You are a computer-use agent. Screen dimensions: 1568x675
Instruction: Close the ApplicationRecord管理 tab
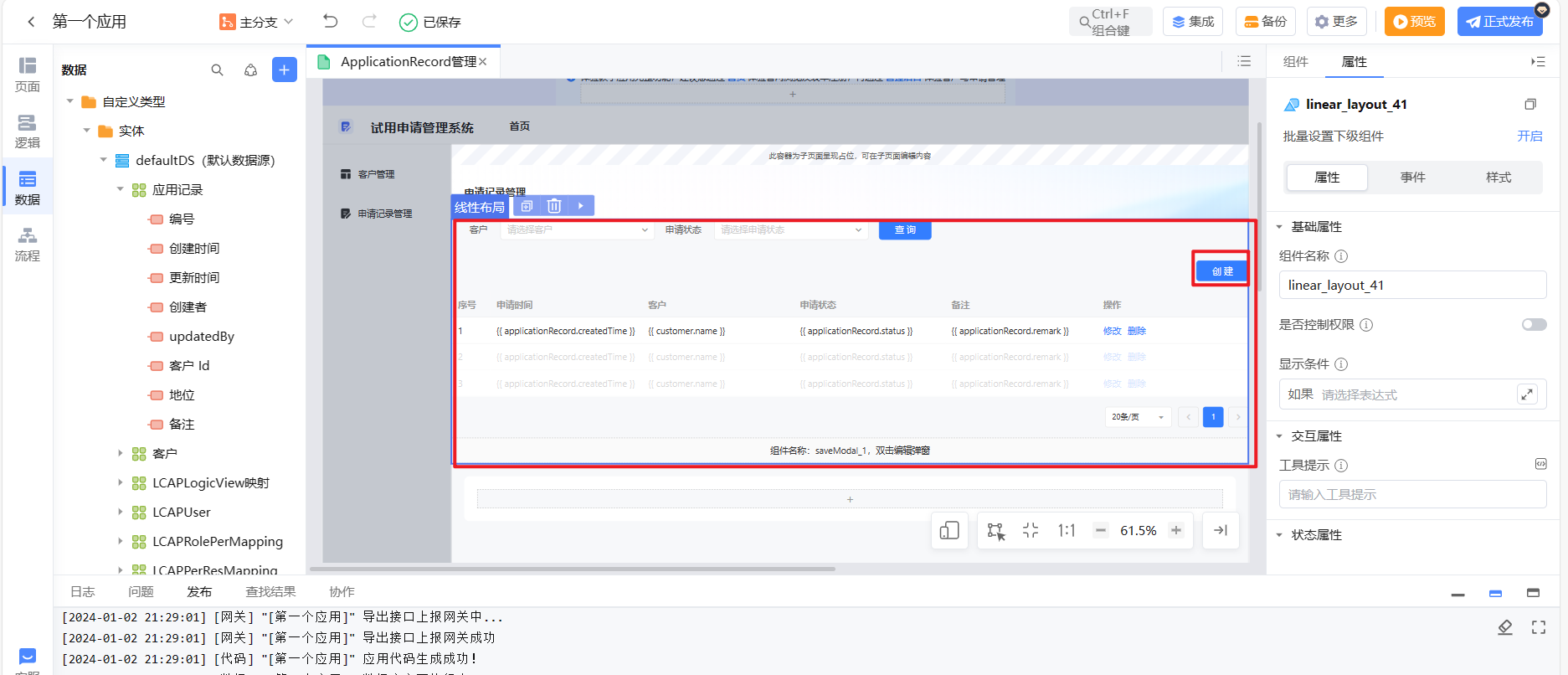pyautogui.click(x=483, y=62)
